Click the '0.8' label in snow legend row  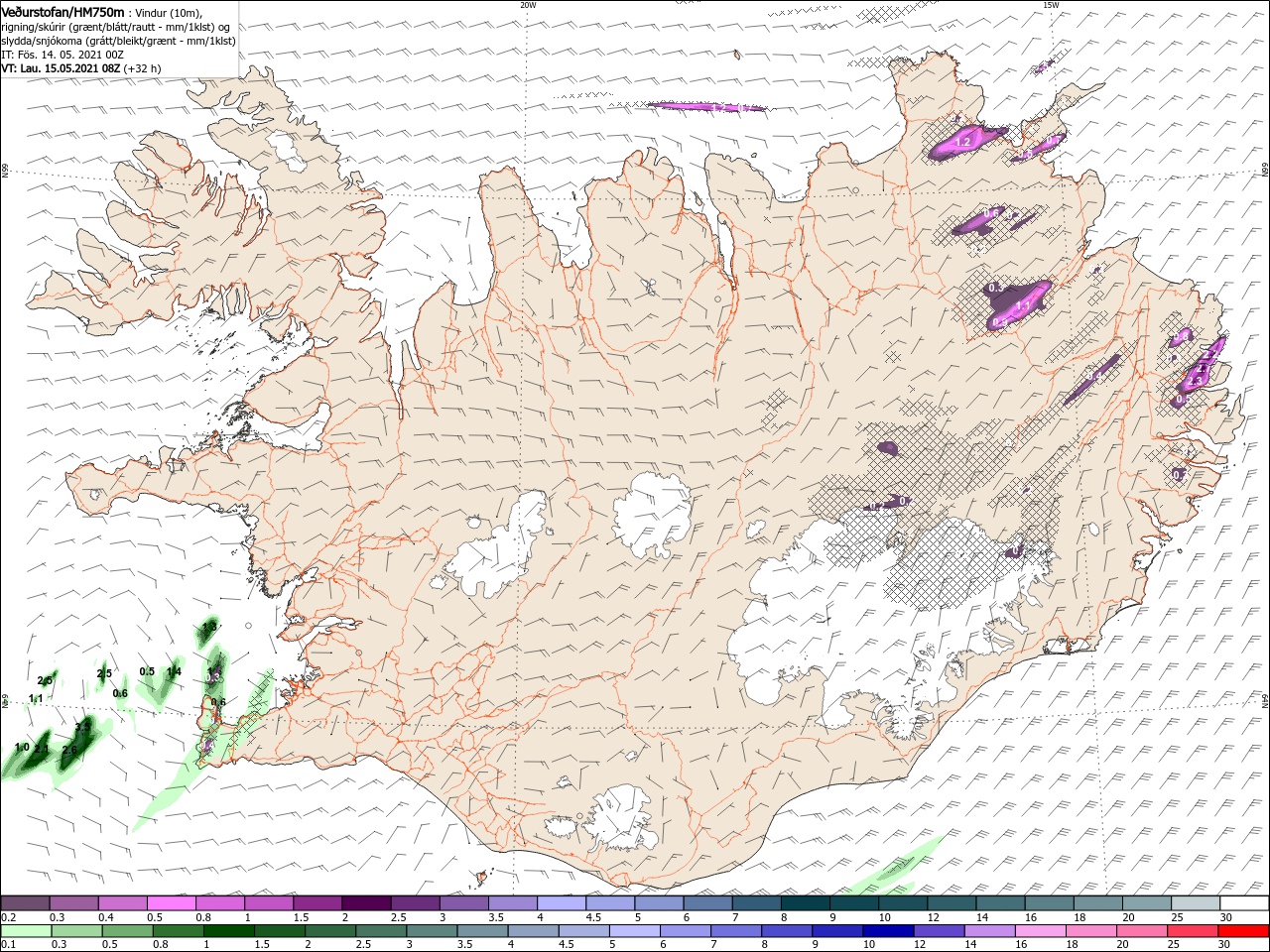coord(203,917)
